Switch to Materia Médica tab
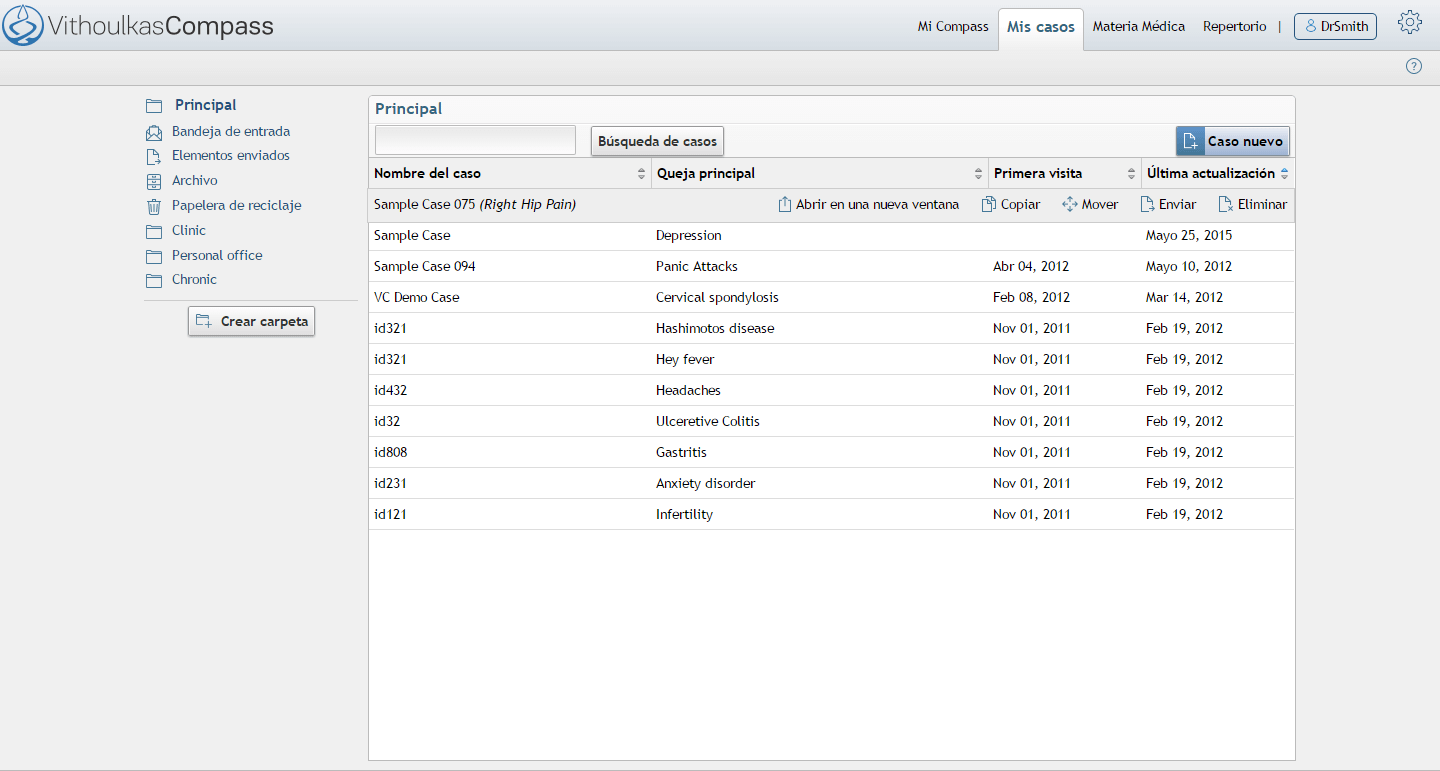The width and height of the screenshot is (1440, 771). 1138,27
